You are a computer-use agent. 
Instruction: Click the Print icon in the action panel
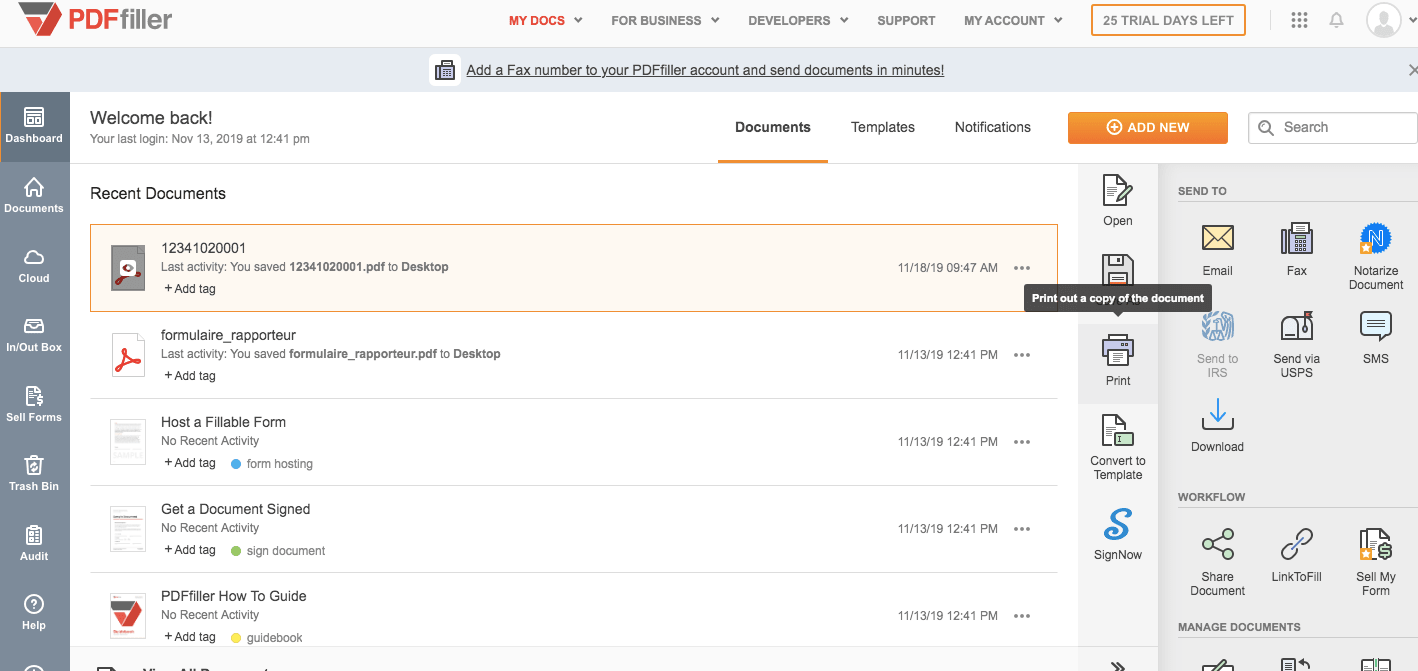pos(1117,352)
